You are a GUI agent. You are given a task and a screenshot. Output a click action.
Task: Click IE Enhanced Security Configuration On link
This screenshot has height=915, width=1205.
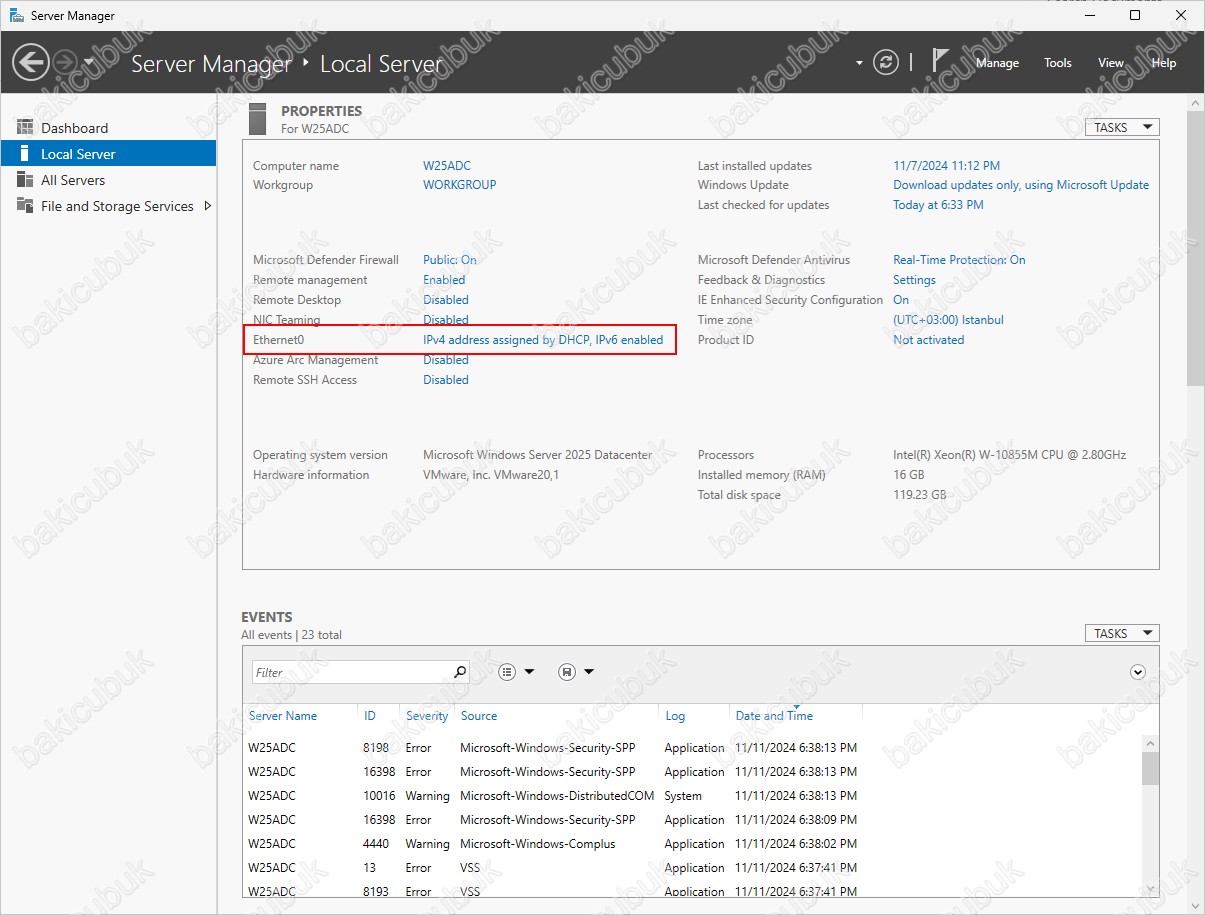click(x=901, y=300)
